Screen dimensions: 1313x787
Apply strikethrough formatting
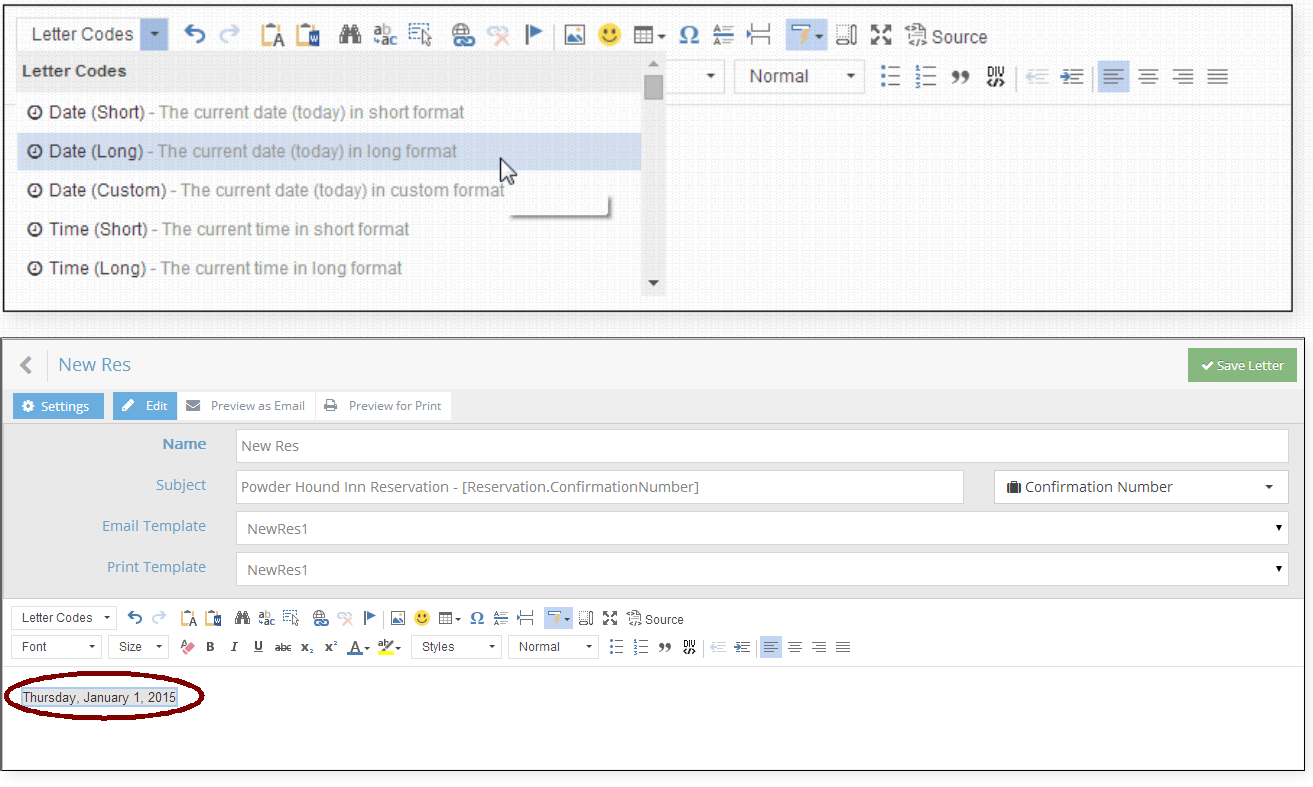[x=283, y=647]
